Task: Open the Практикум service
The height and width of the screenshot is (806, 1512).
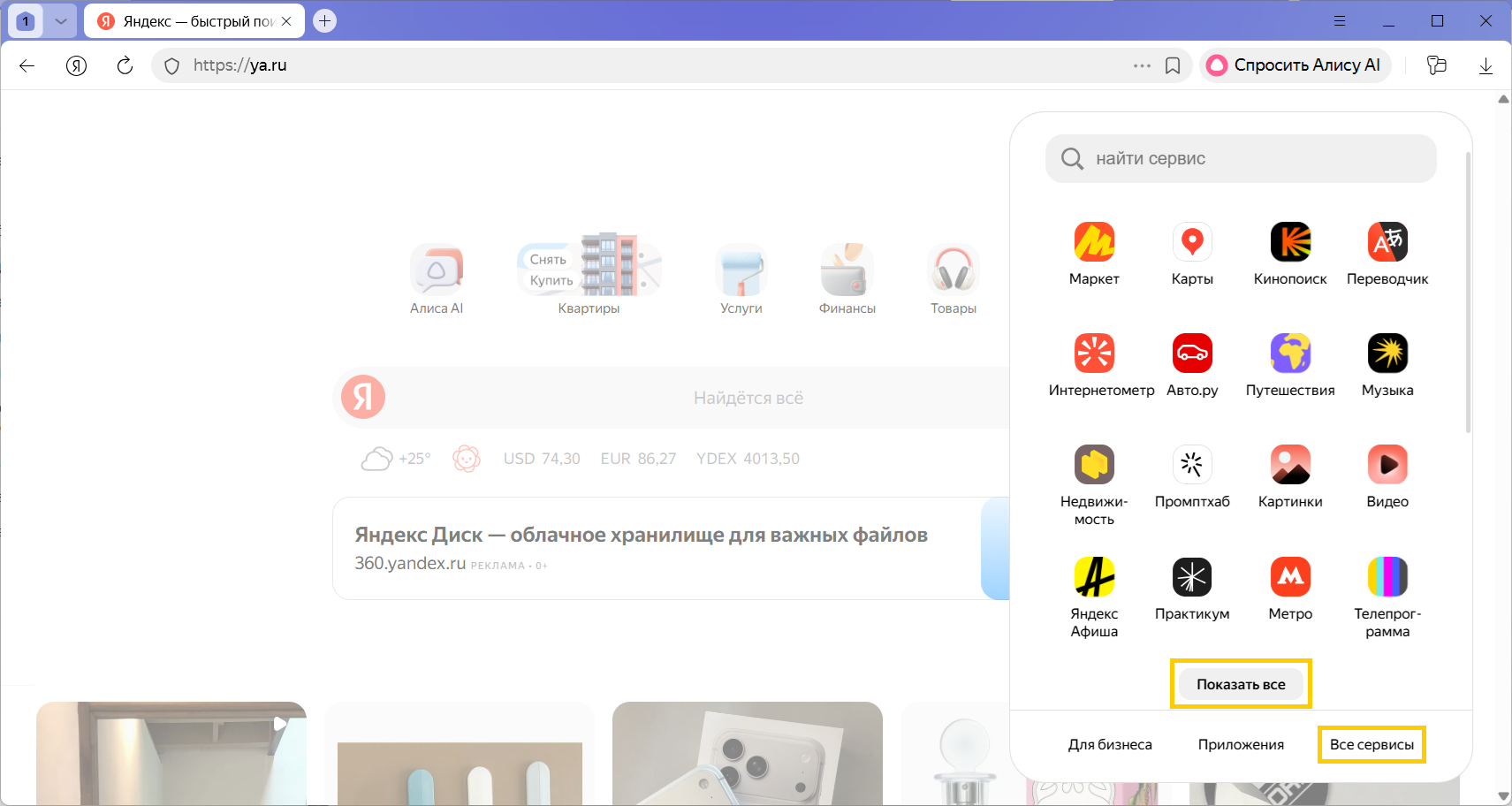Action: click(1192, 589)
